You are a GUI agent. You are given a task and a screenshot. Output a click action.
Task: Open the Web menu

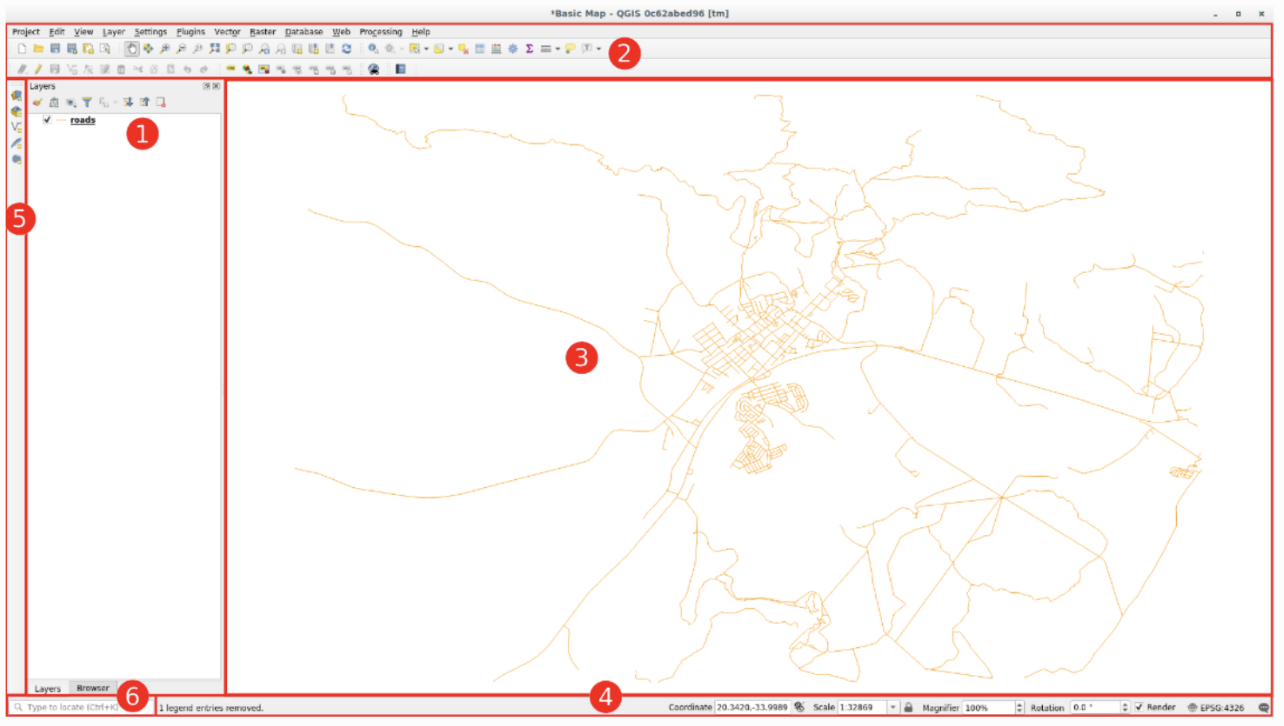tap(342, 32)
